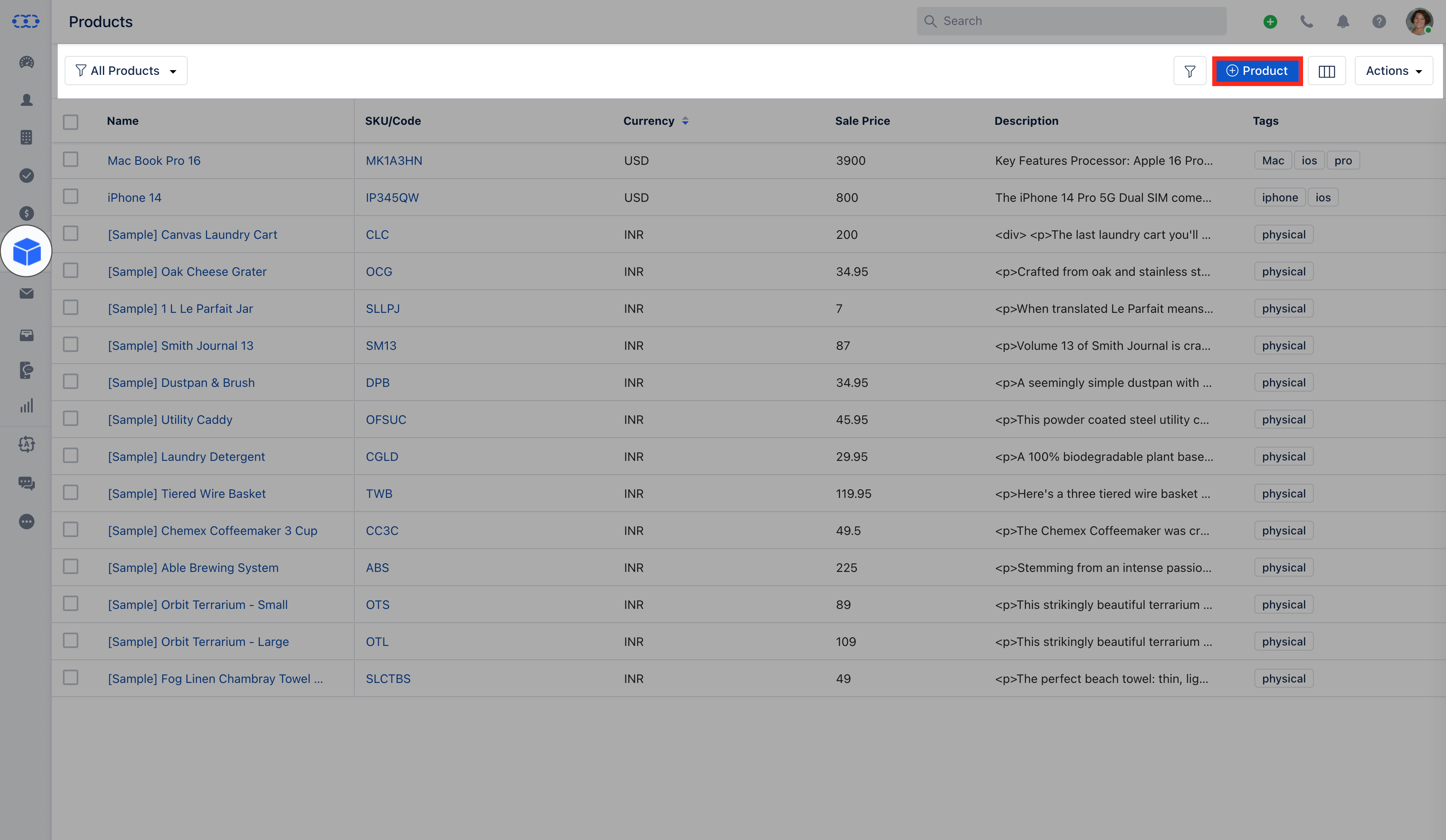Open Tasks checkmark icon in sidebar
1446x840 pixels.
coord(26,176)
